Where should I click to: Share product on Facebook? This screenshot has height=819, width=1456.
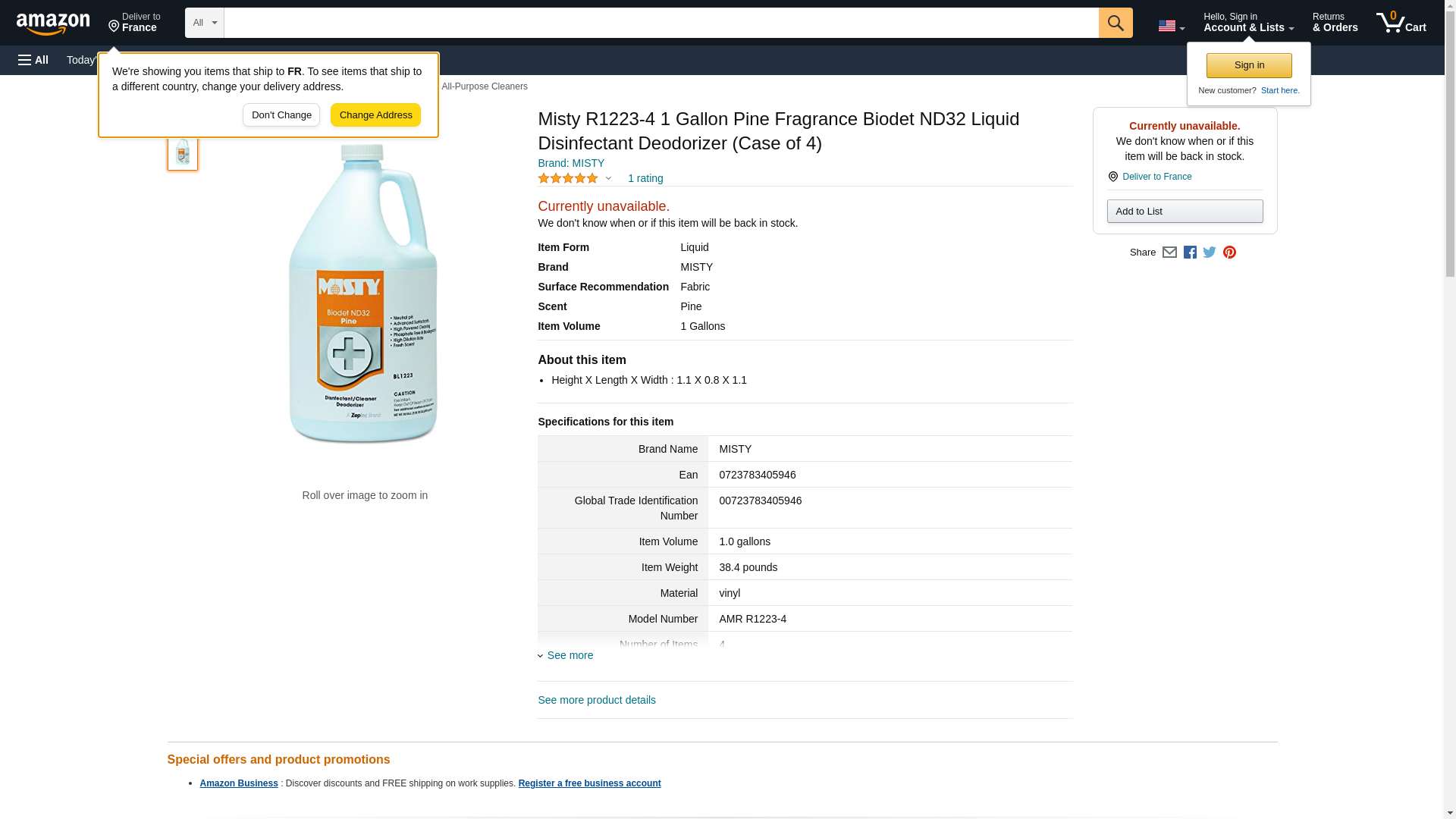(x=1190, y=253)
